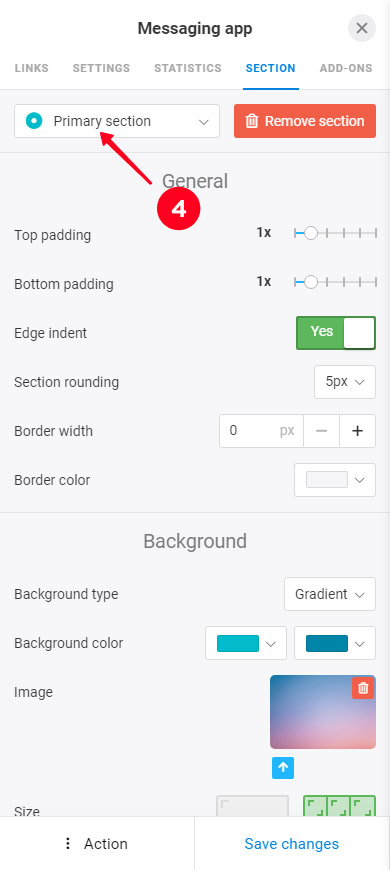The width and height of the screenshot is (390, 870).
Task: Toggle the Edge indent switch
Action: [336, 333]
